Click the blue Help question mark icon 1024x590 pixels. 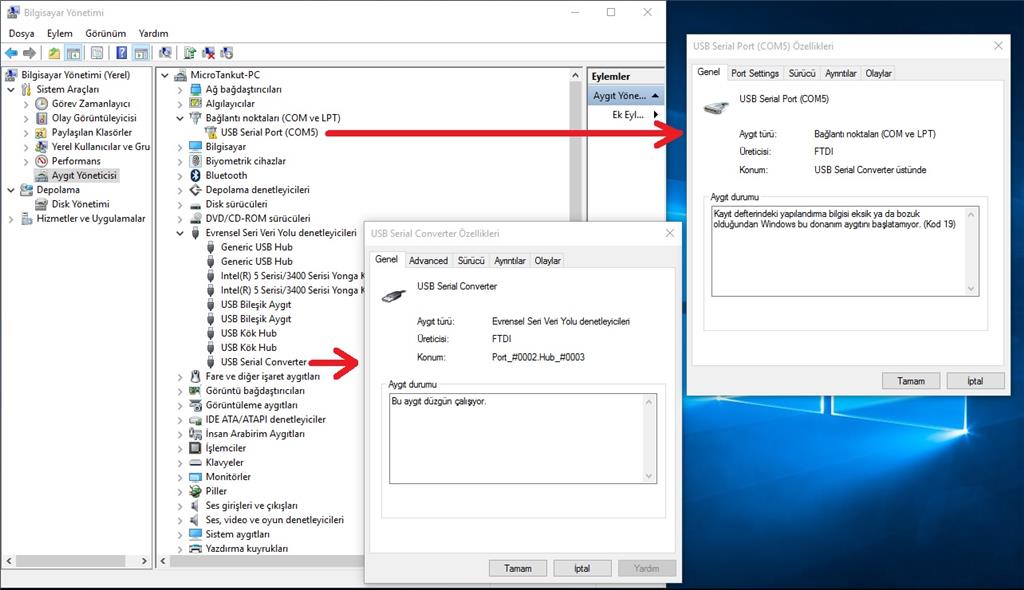[122, 53]
